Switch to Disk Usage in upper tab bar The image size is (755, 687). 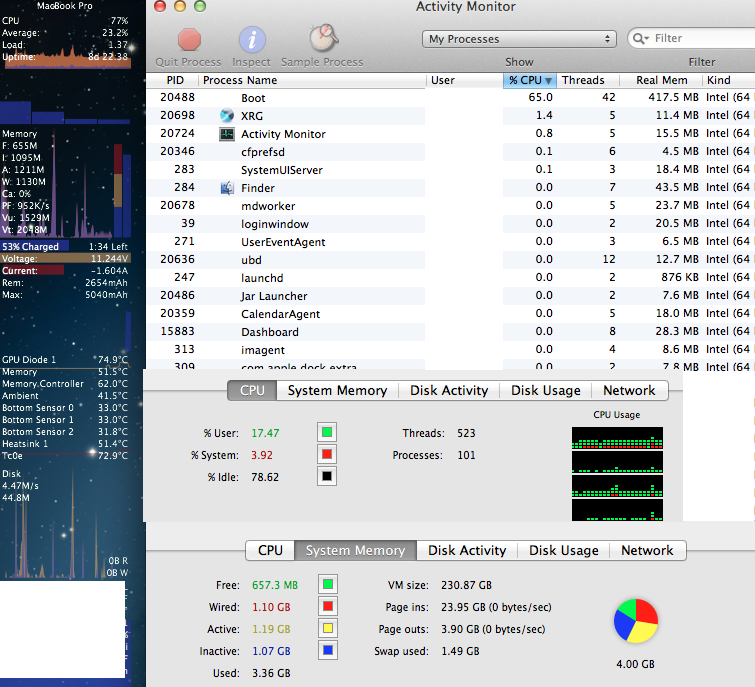coord(546,390)
